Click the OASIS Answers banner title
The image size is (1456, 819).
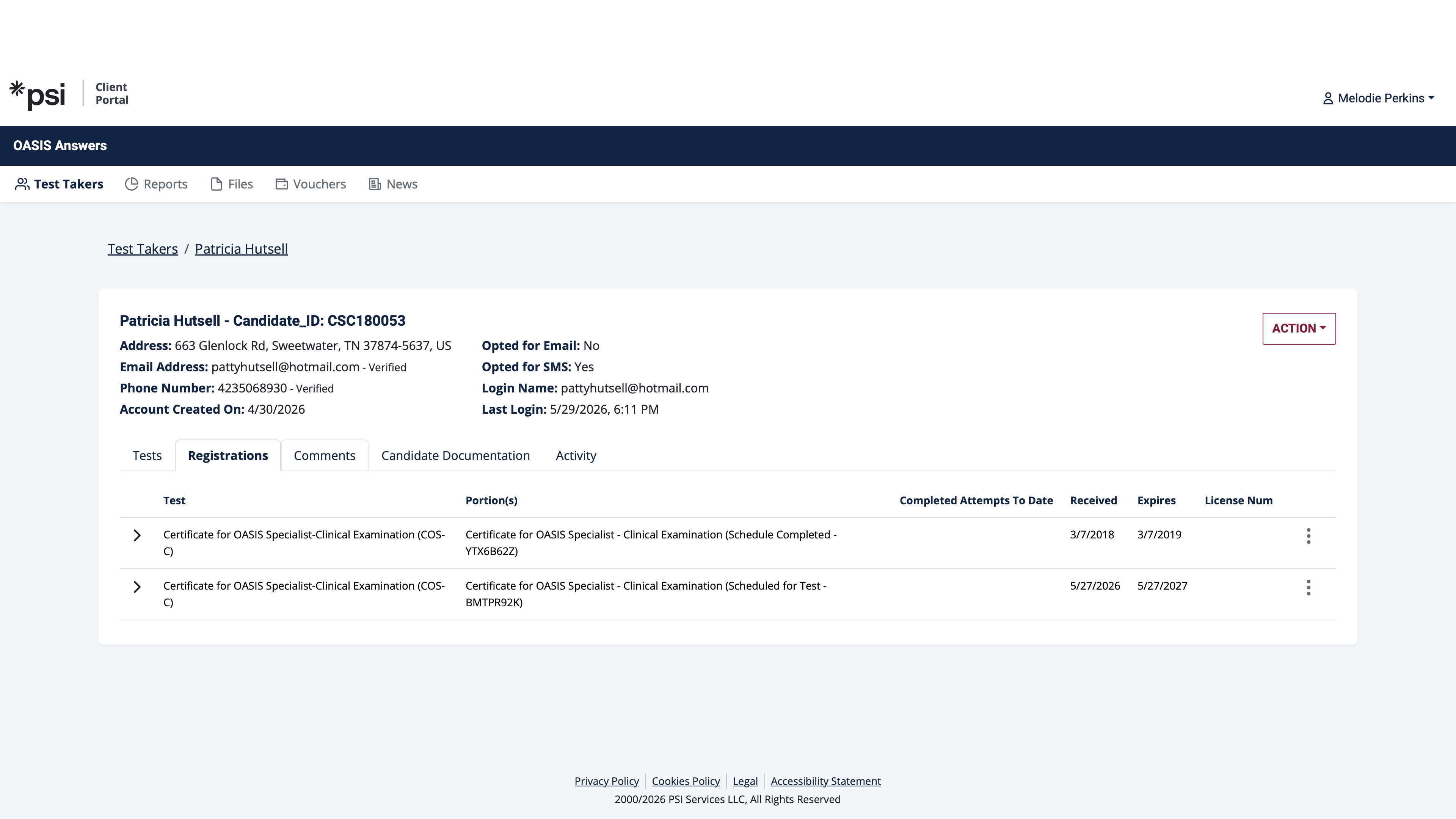(x=60, y=146)
